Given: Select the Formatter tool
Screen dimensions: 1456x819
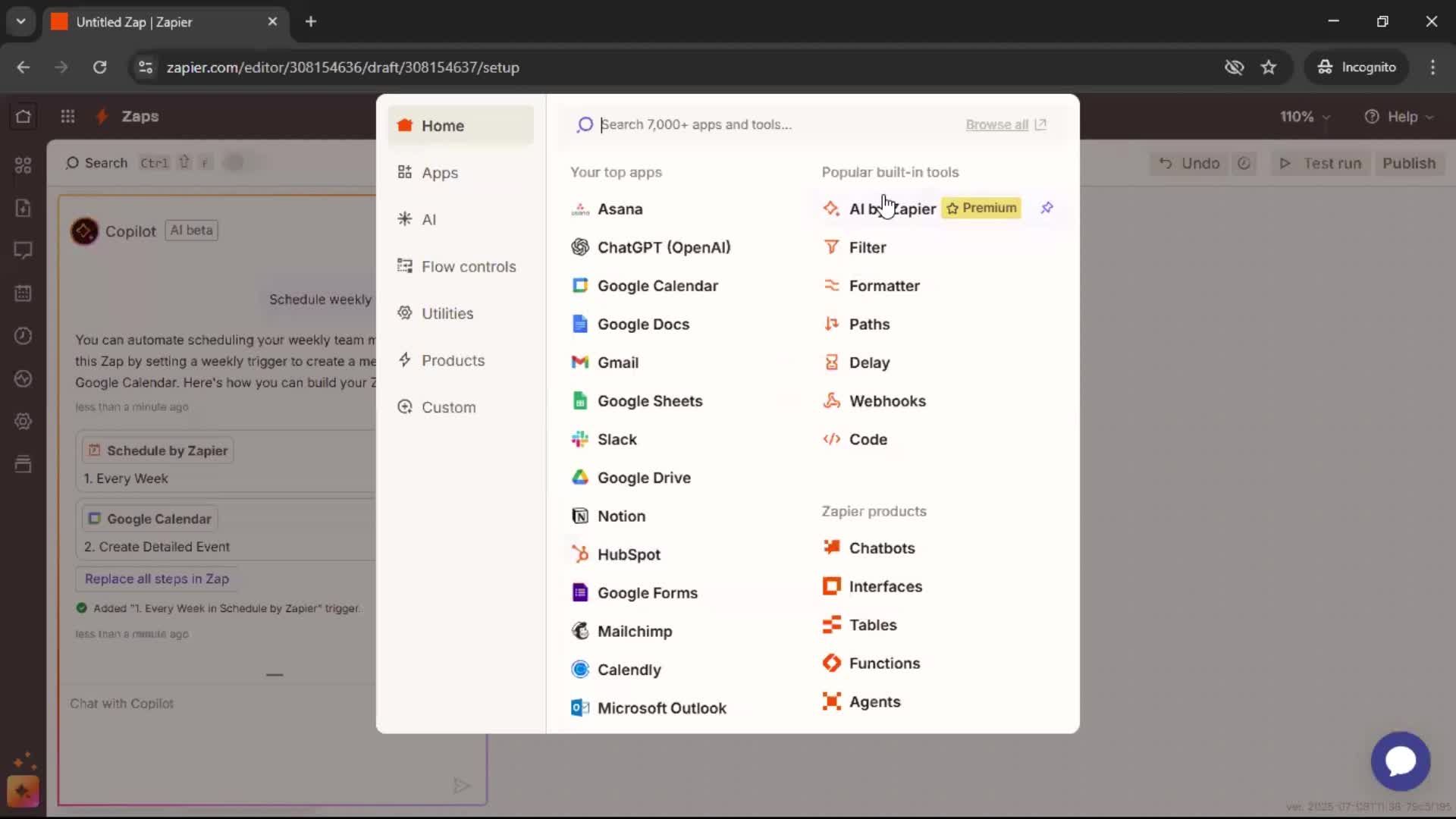Looking at the screenshot, I should 871,286.
